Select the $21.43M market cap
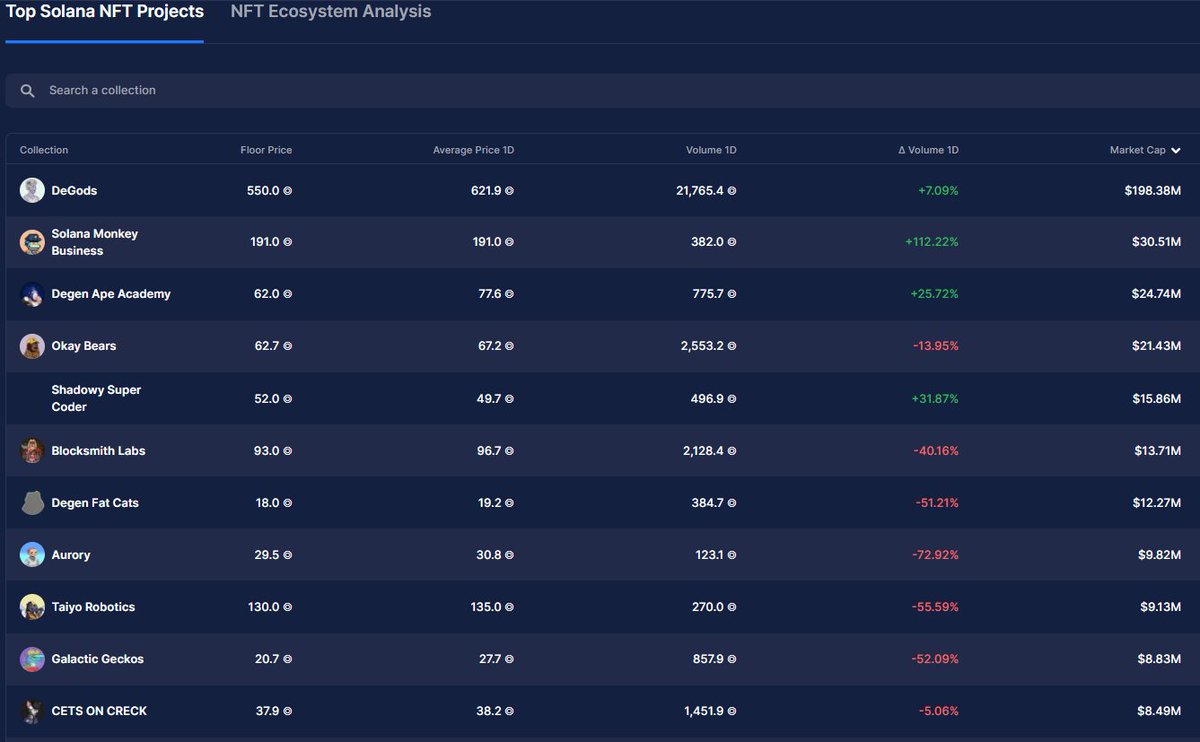The image size is (1200, 742). coord(1156,346)
